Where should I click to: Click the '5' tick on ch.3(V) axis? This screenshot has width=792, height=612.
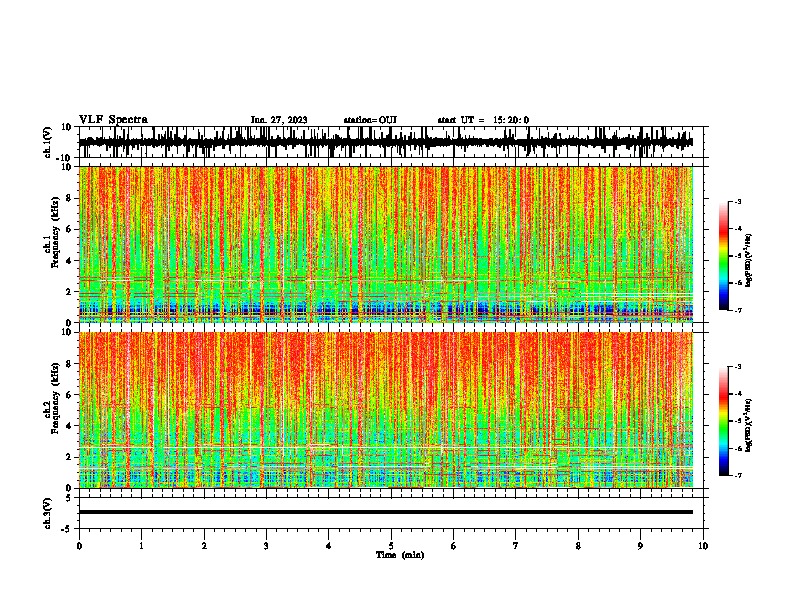tap(69, 498)
